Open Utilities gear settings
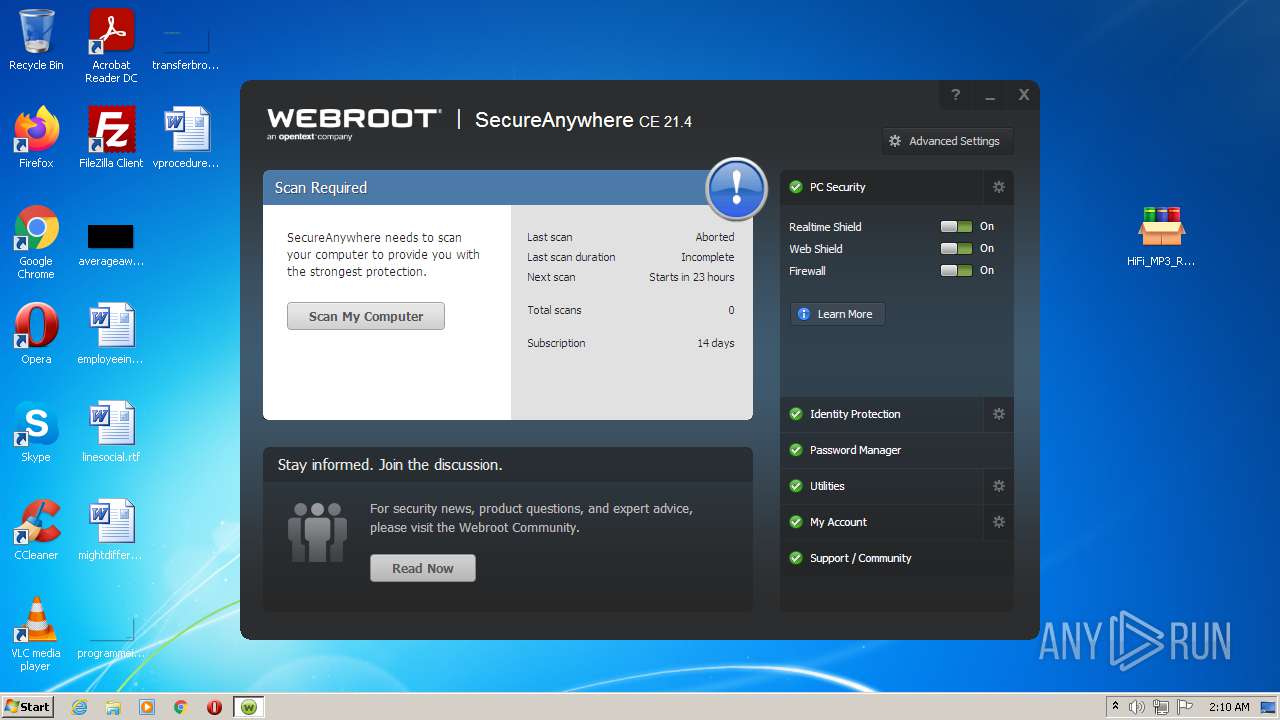1280x720 pixels. [998, 486]
